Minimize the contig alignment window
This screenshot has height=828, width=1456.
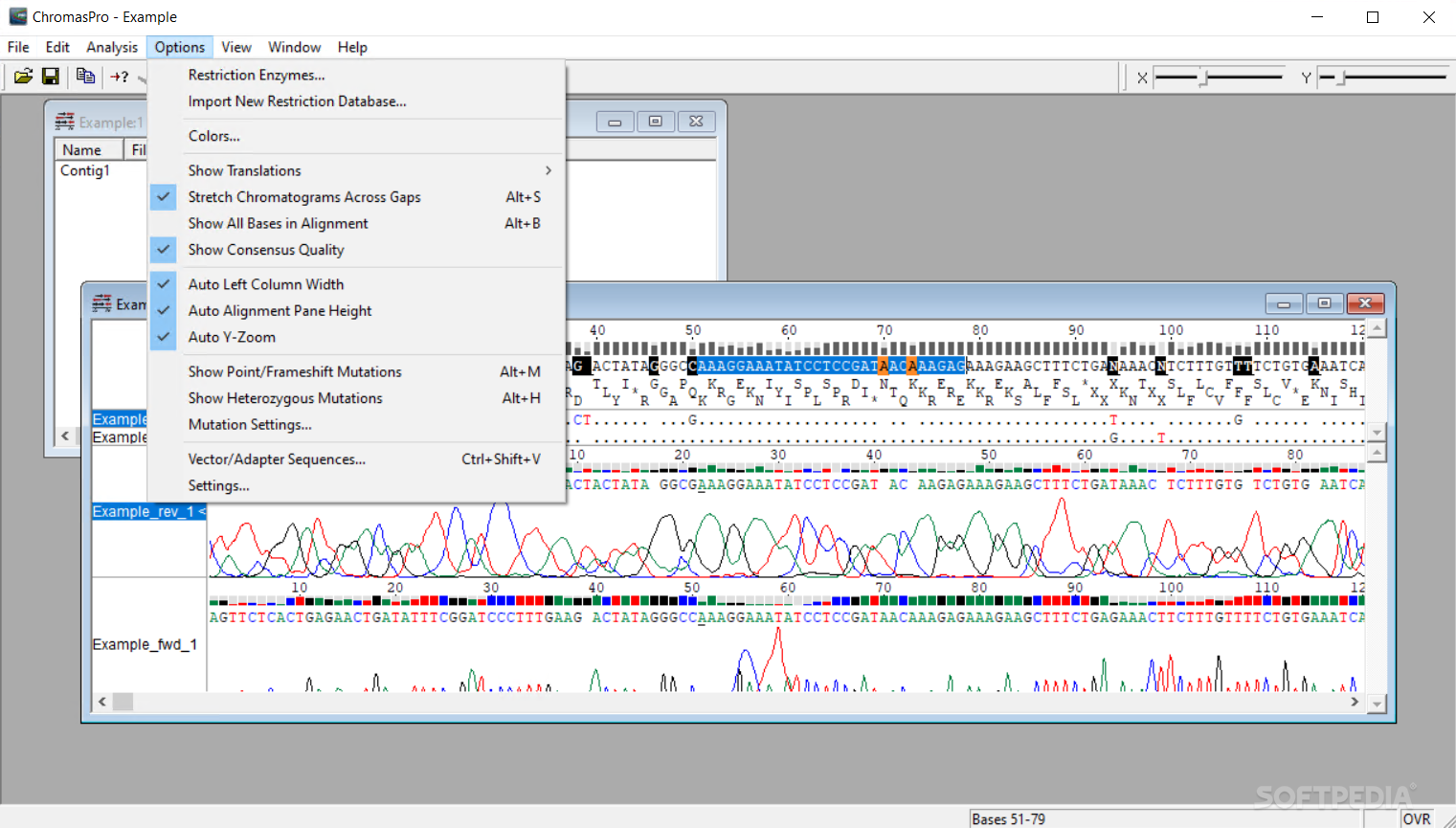click(x=1284, y=303)
